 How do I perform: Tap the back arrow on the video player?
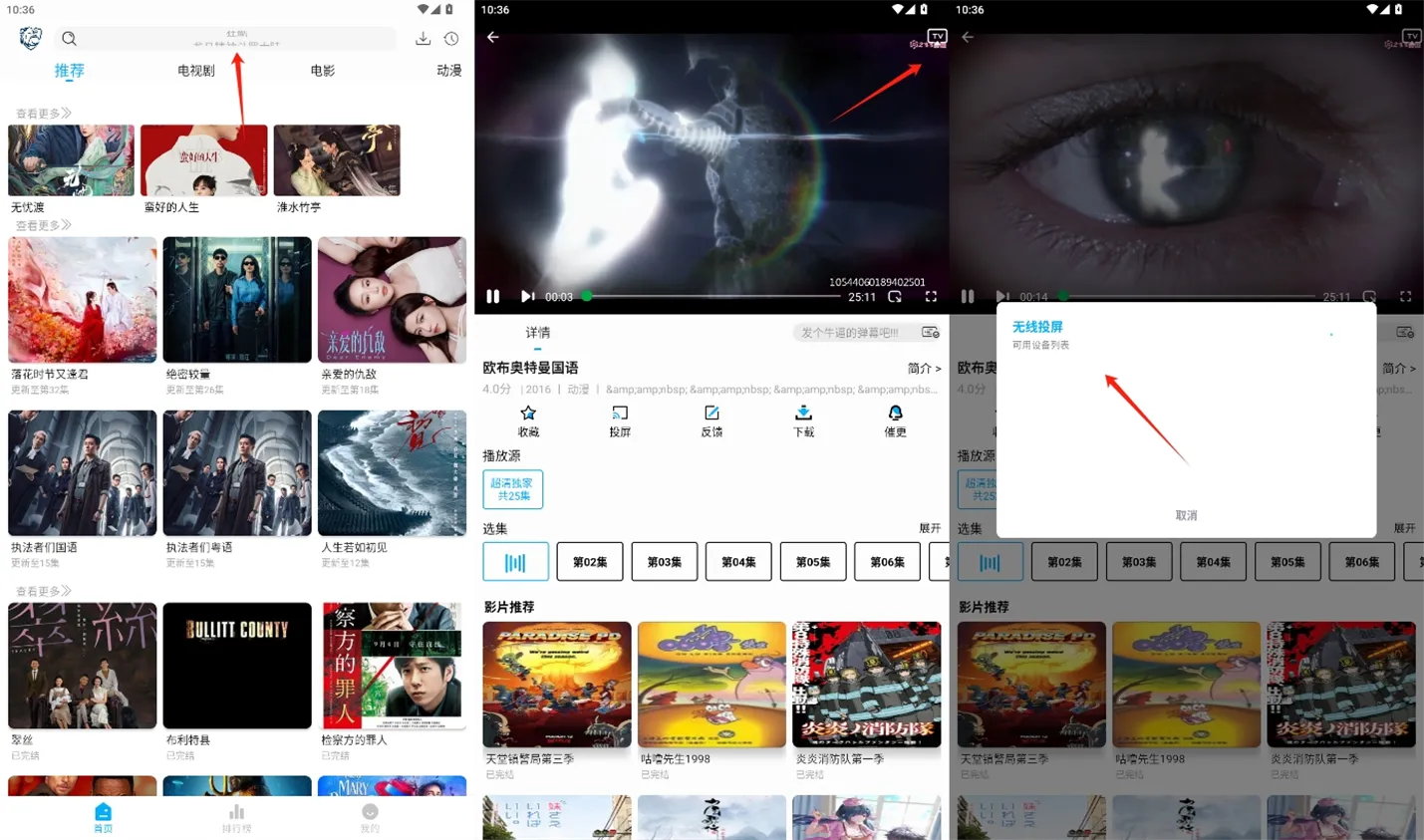493,37
